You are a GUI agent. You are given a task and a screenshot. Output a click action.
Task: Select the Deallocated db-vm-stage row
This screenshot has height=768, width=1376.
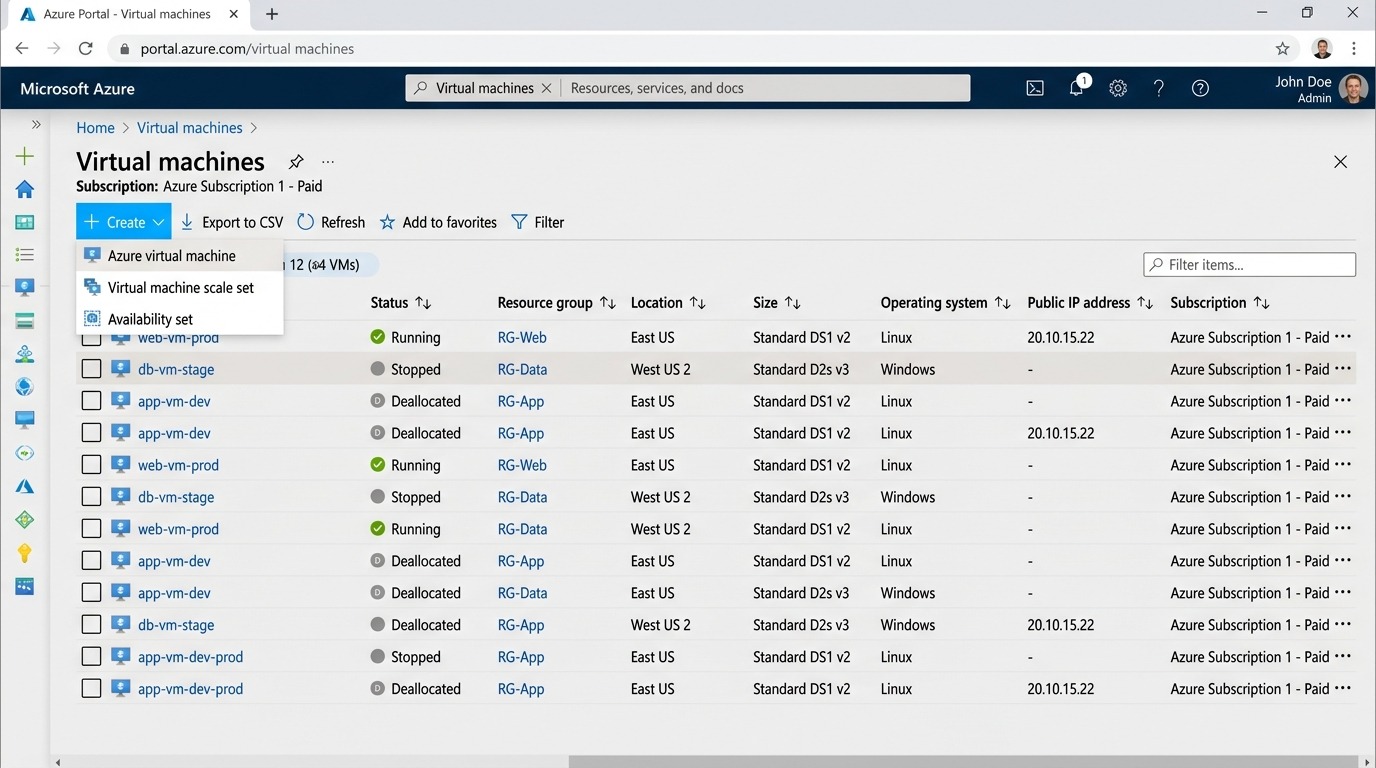tap(91, 625)
